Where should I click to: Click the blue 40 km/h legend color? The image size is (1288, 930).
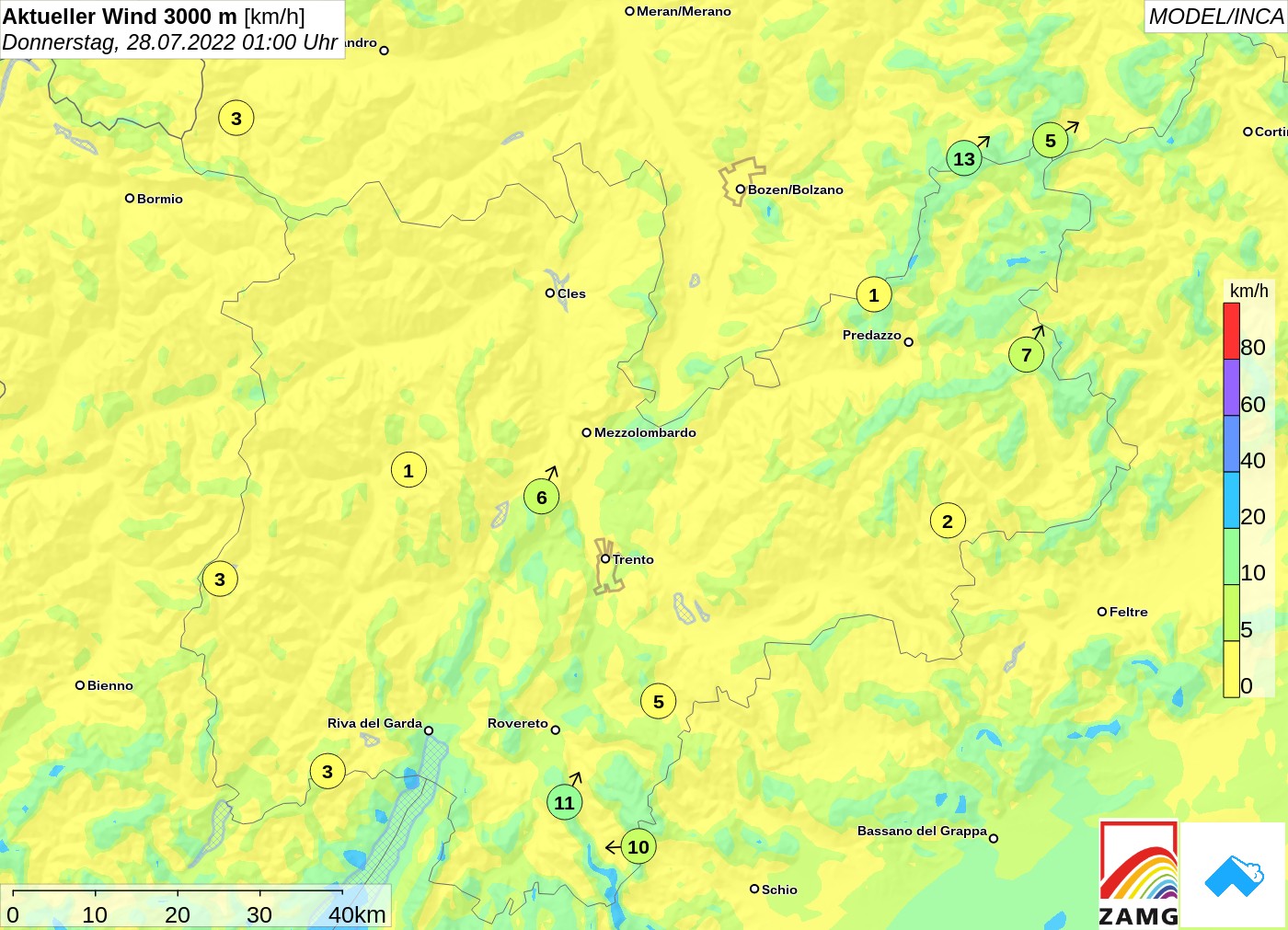tap(1231, 444)
